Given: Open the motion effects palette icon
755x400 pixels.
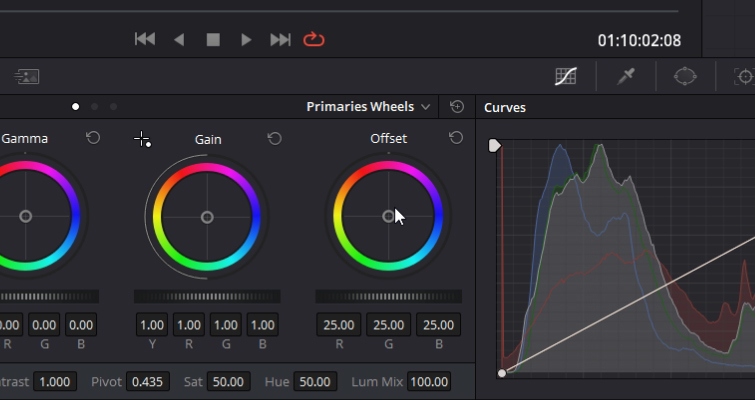Looking at the screenshot, I should pos(27,77).
